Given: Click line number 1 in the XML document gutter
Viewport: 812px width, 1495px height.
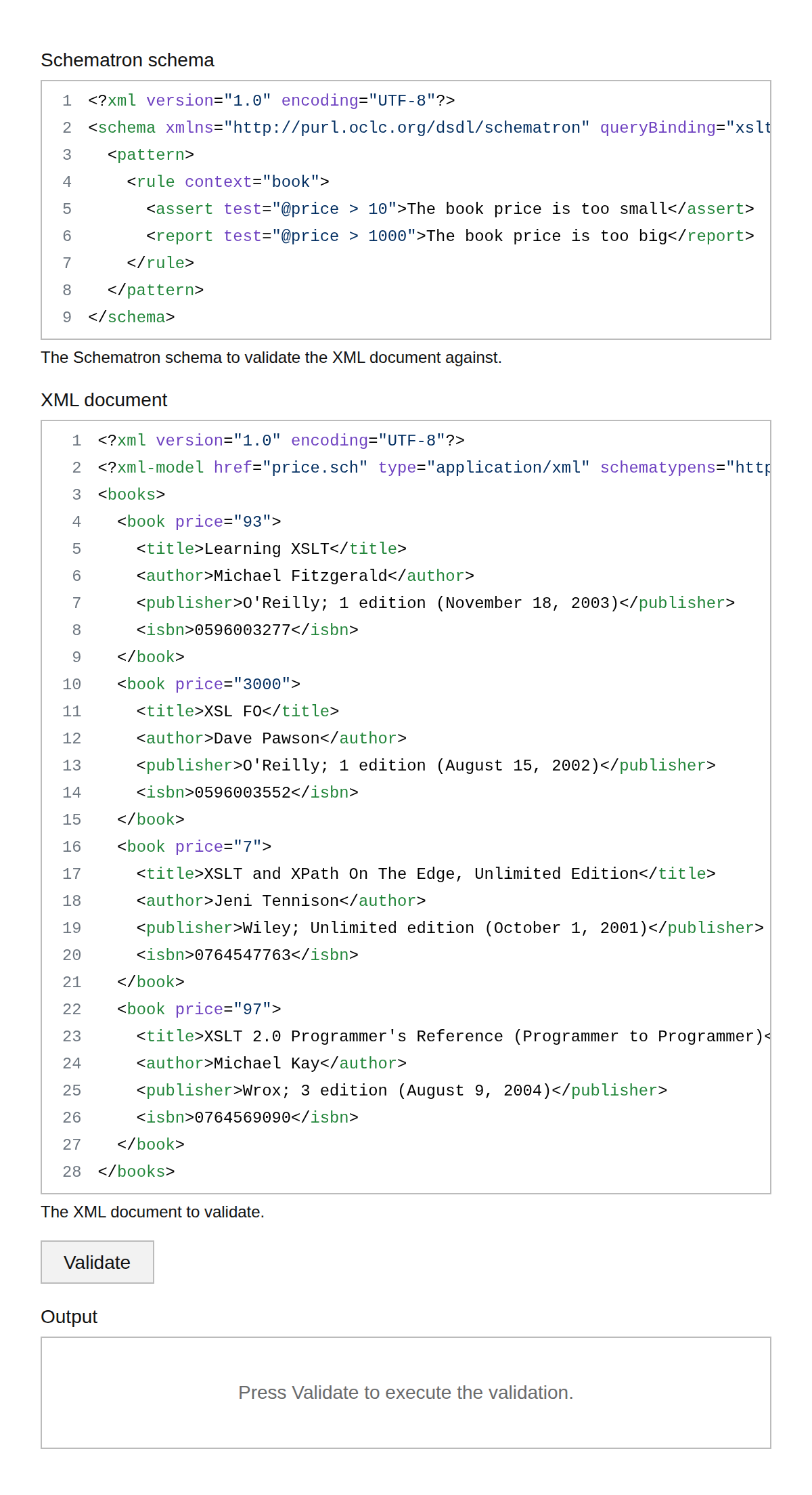Looking at the screenshot, I should coord(76,441).
